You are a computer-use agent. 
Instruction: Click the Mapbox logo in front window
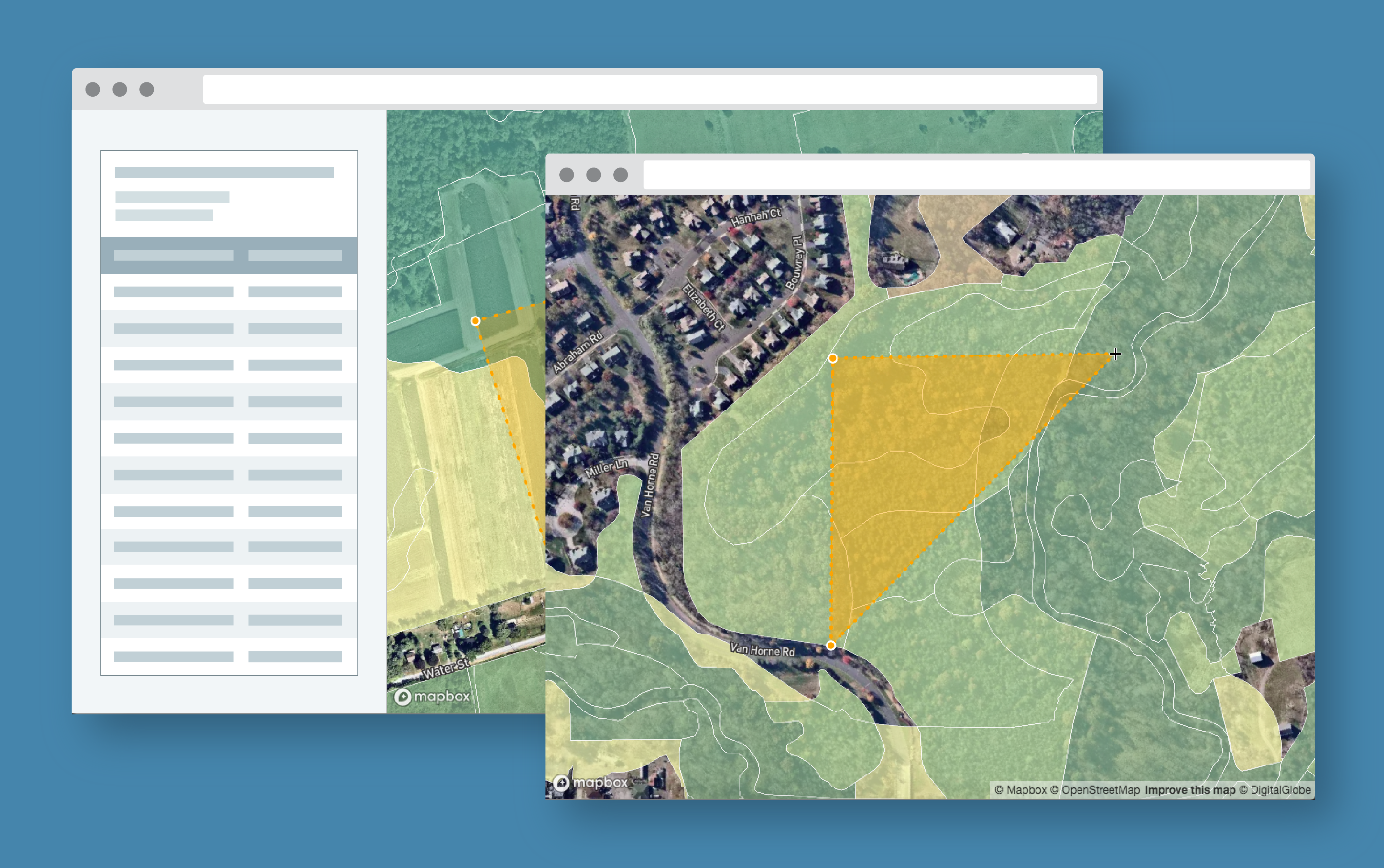590,782
